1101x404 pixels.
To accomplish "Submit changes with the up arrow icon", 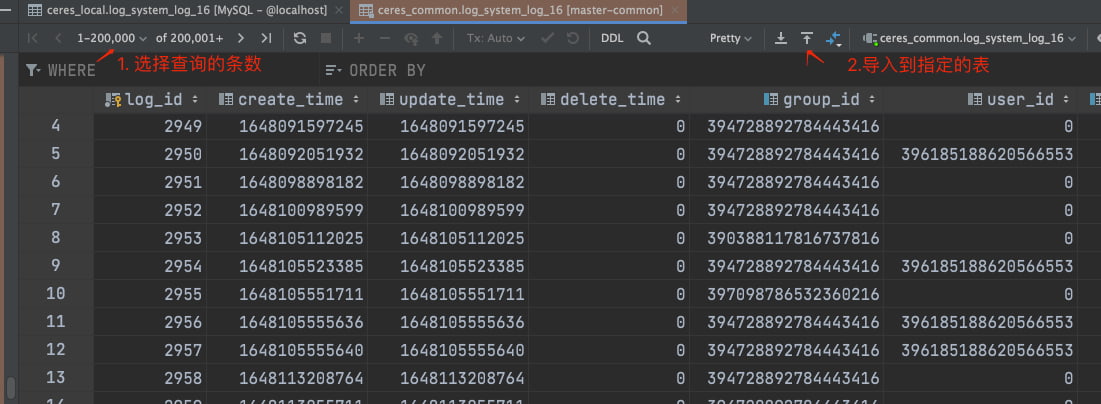I will 437,39.
